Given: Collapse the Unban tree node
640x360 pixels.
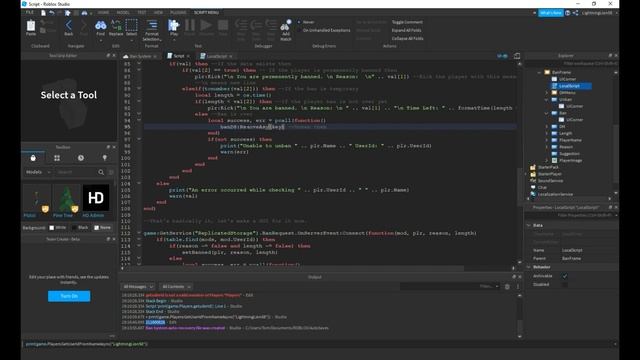Looking at the screenshot, I should [x=547, y=100].
